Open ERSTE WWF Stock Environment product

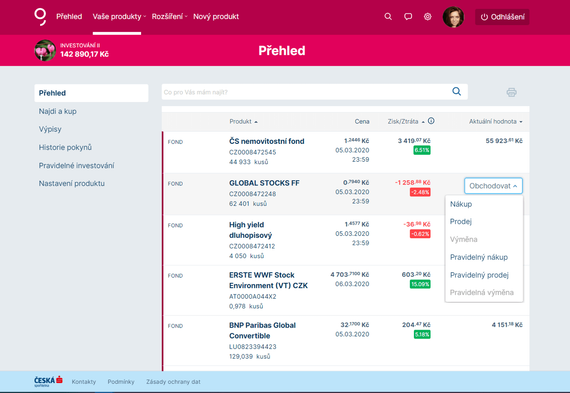[x=268, y=280]
